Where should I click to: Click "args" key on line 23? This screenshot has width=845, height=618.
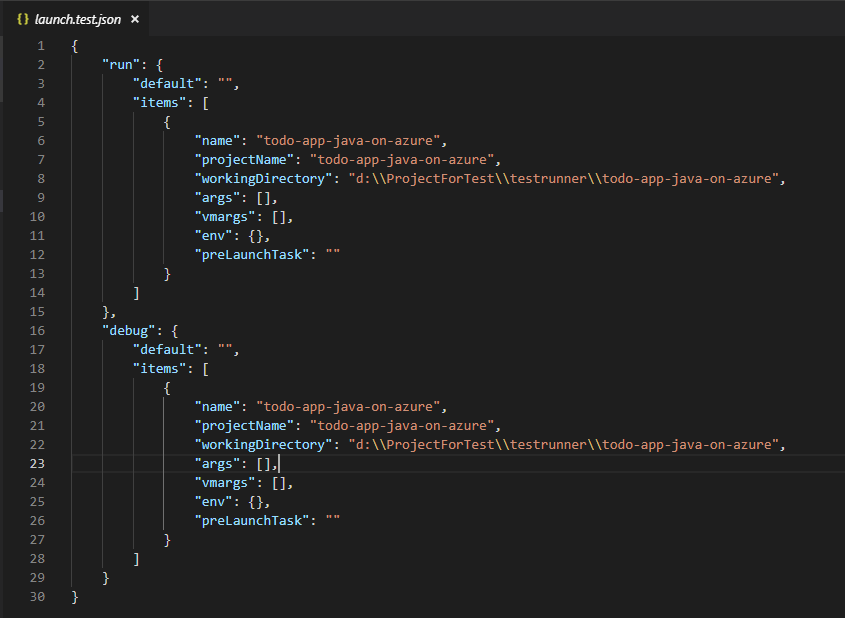217,464
